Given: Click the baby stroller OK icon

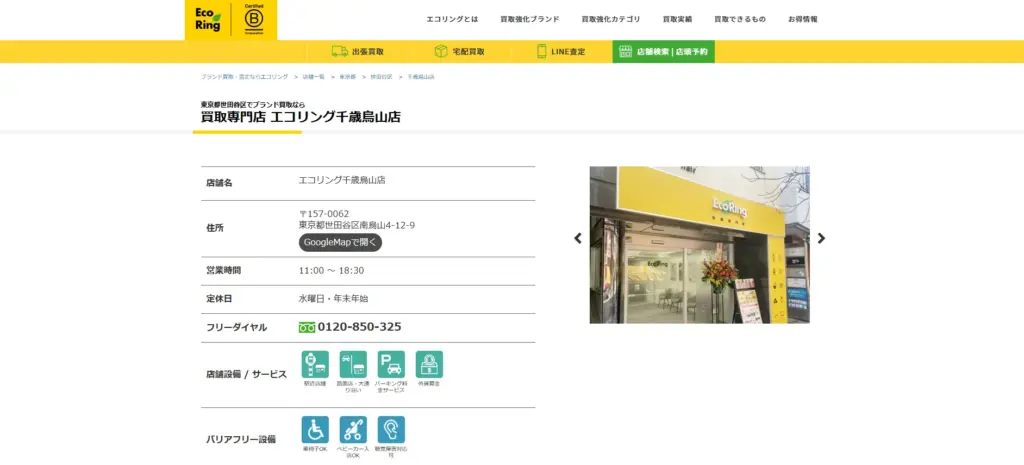Looking at the screenshot, I should coord(353,430).
